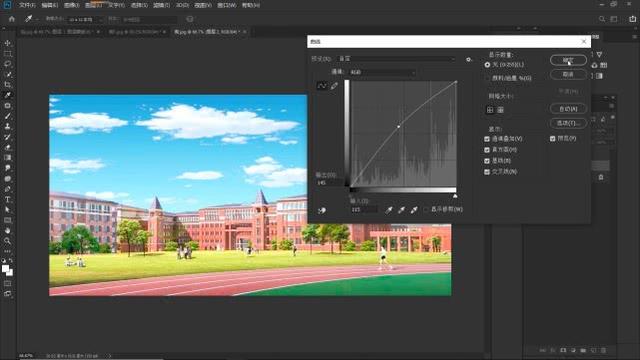Open sample layers dropdown in options bar
The image size is (640, 360).
pos(149,19)
